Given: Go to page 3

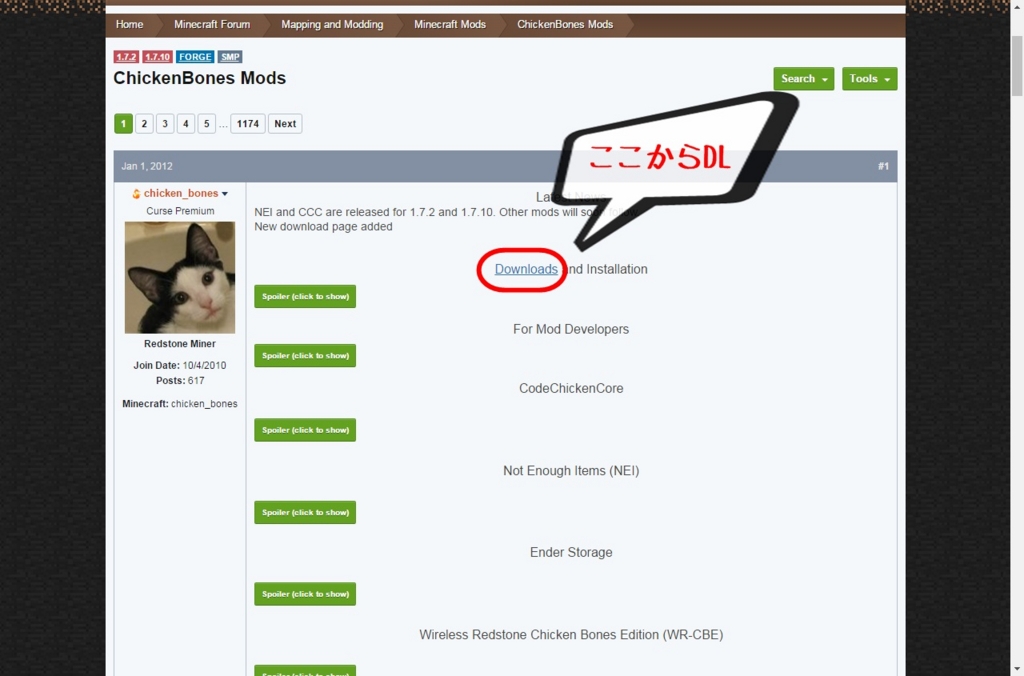Looking at the screenshot, I should 165,123.
